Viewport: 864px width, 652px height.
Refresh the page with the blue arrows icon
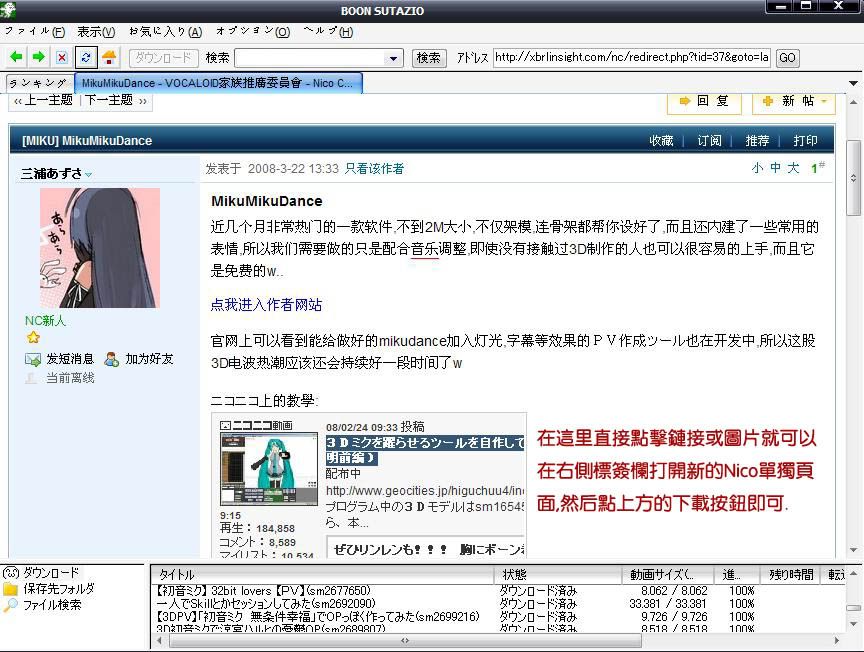(86, 57)
